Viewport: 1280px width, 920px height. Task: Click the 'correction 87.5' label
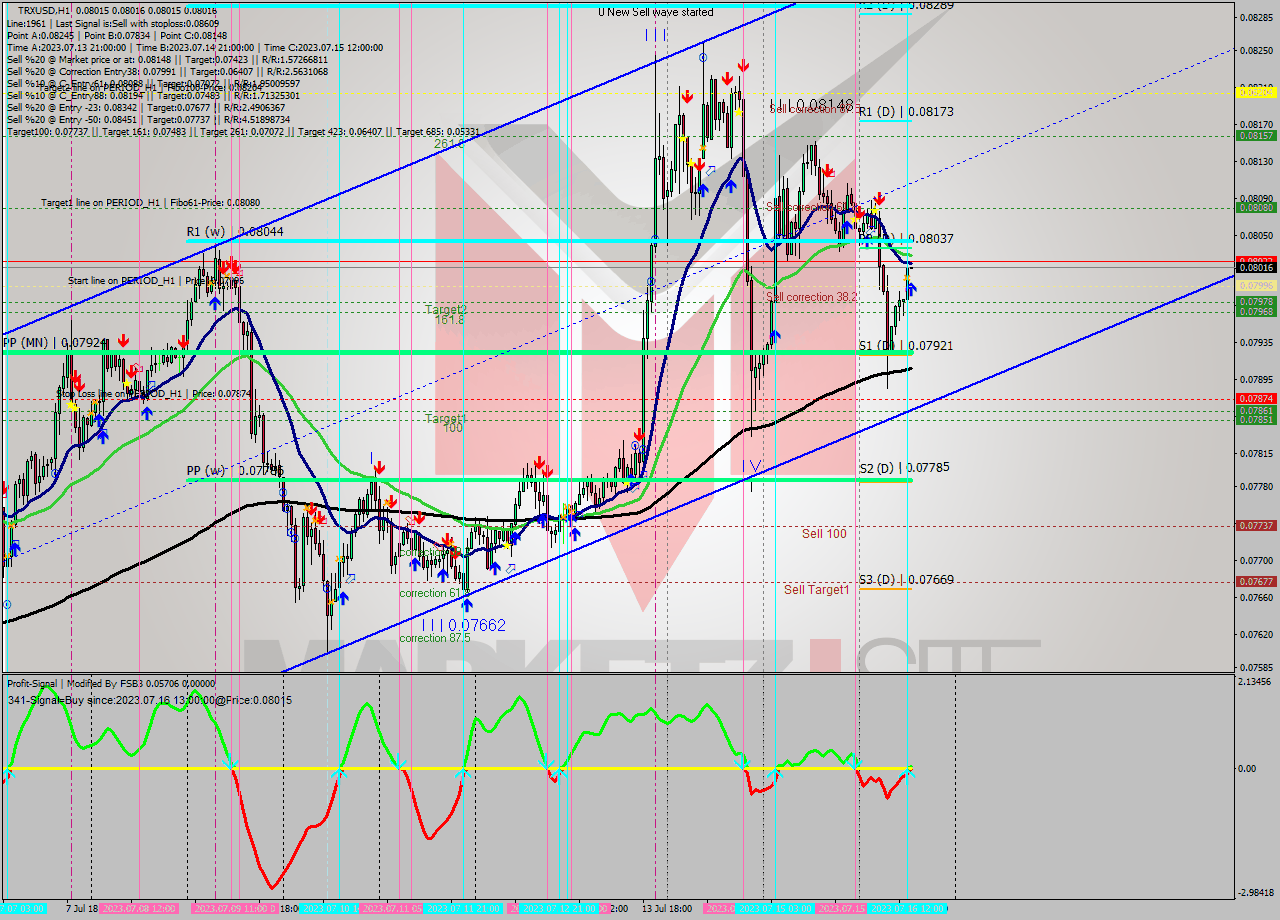(x=436, y=638)
